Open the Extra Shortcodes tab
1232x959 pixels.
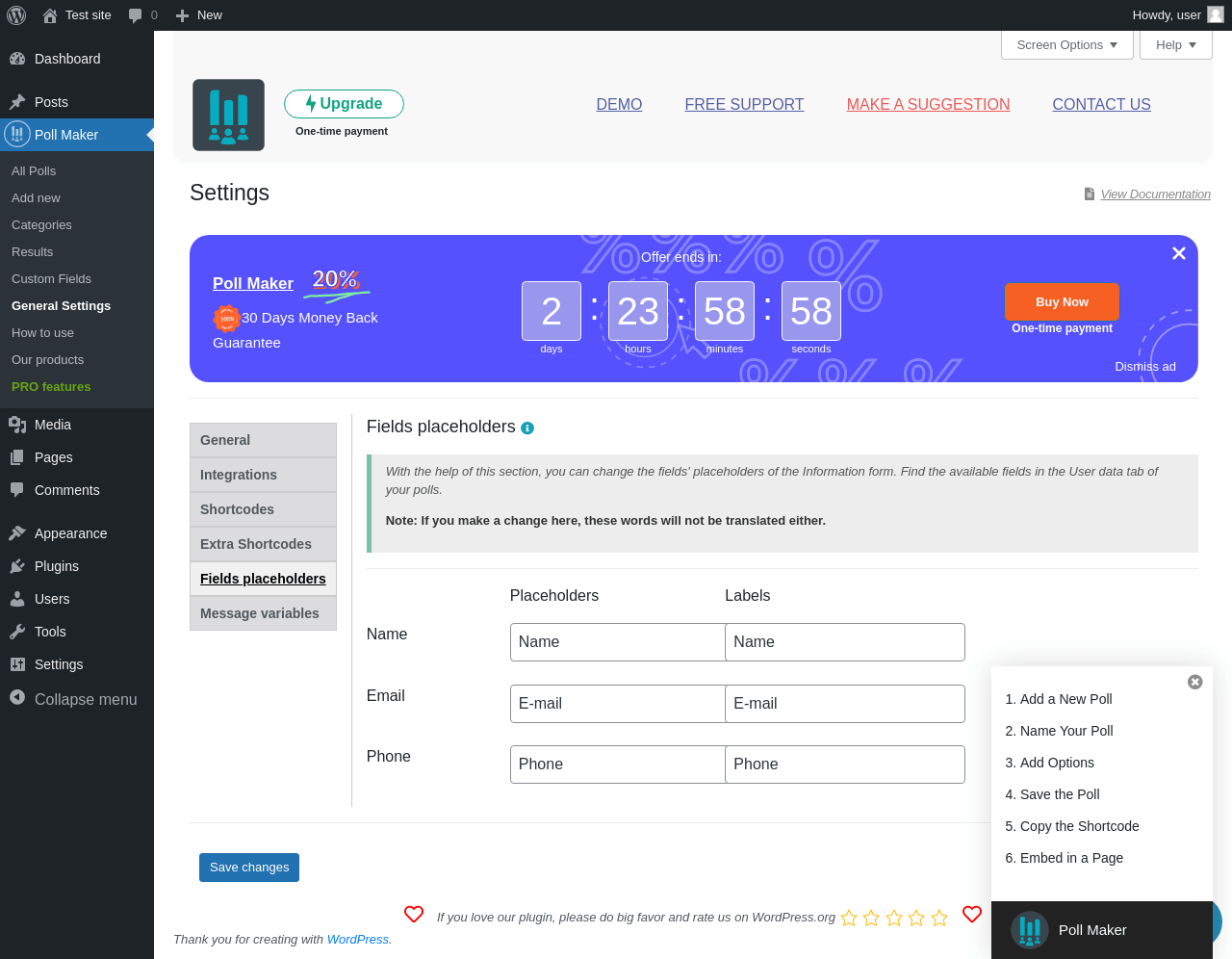click(263, 544)
